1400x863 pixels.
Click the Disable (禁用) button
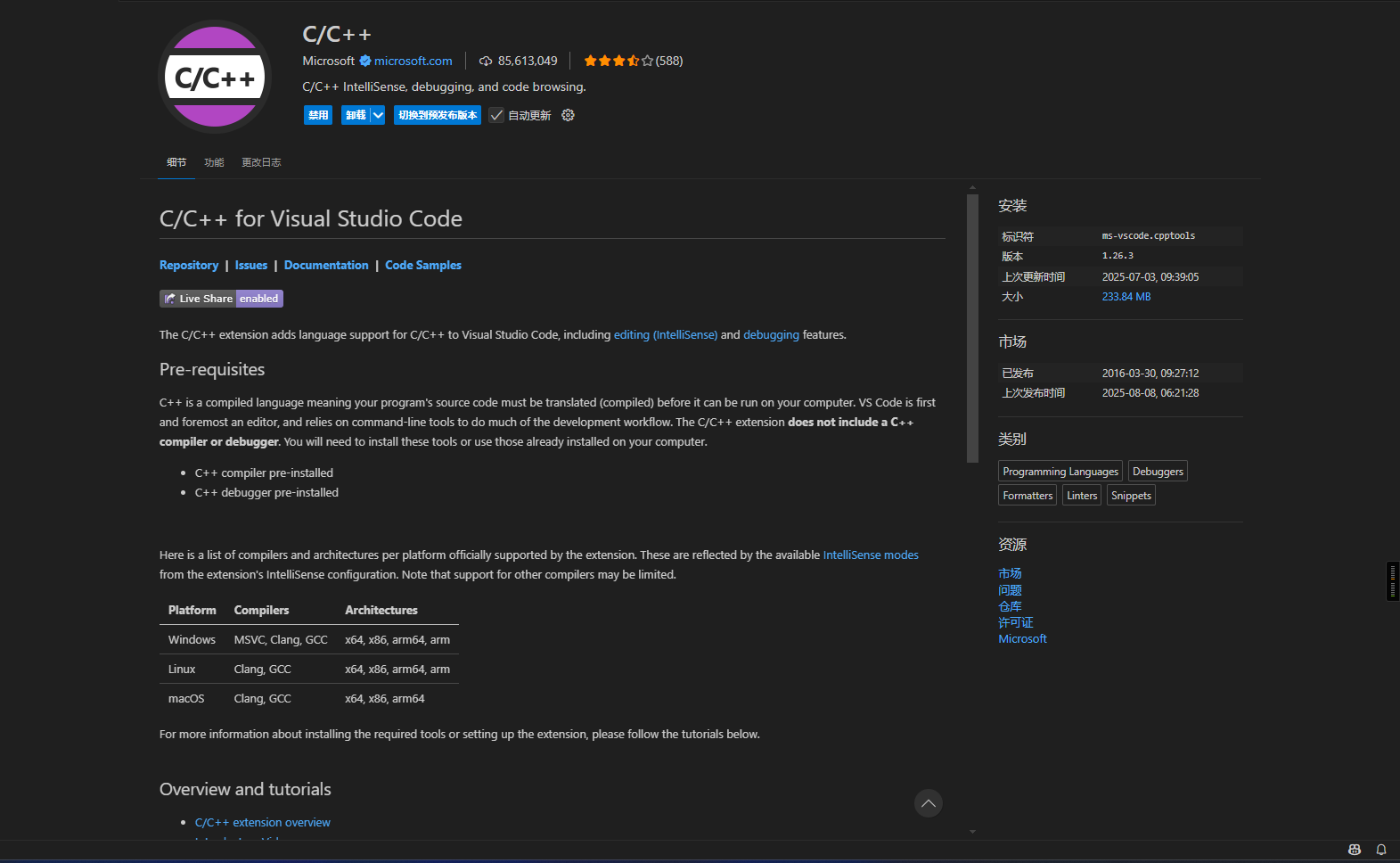[318, 115]
